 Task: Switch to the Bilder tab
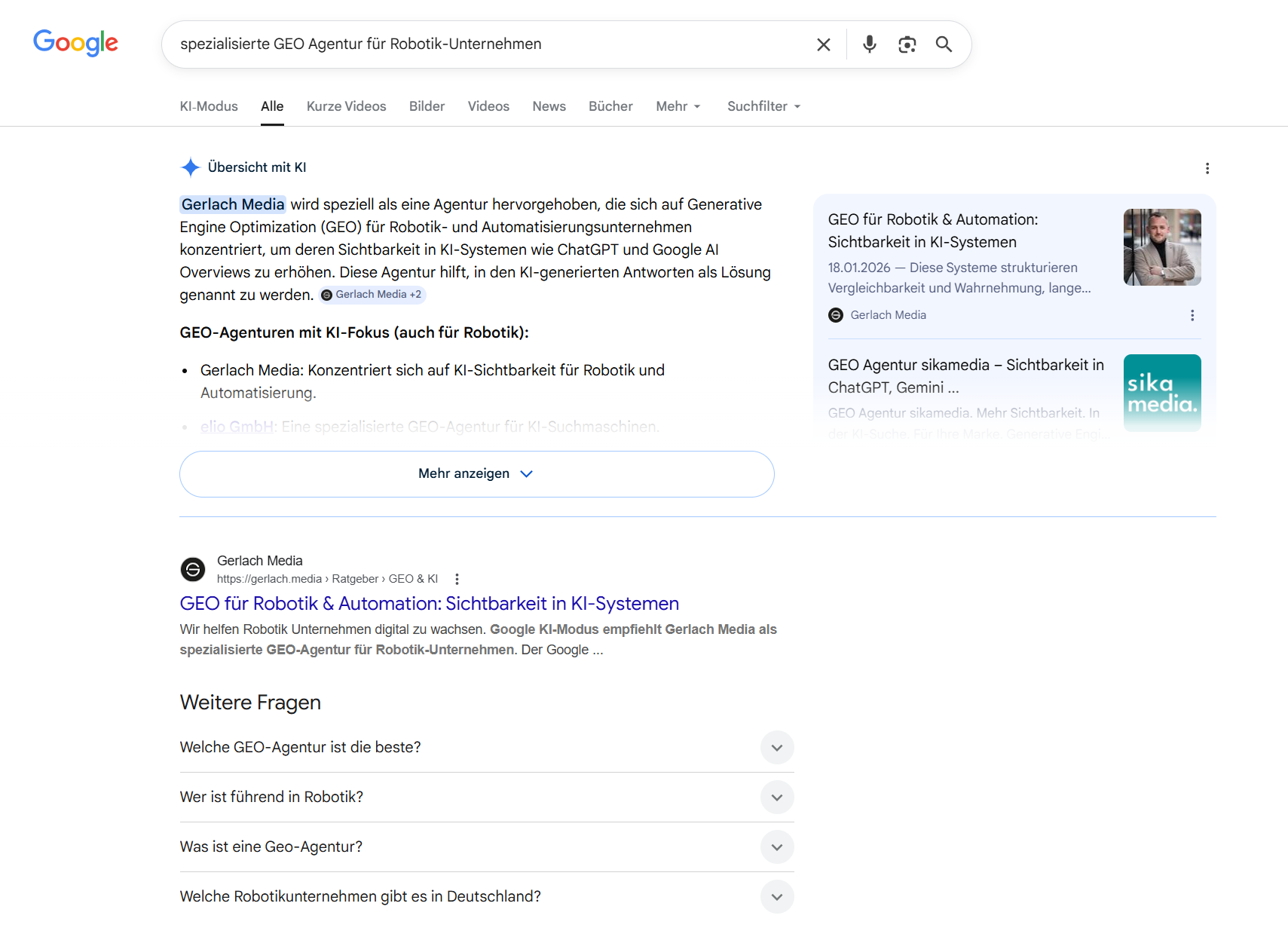pyautogui.click(x=427, y=106)
